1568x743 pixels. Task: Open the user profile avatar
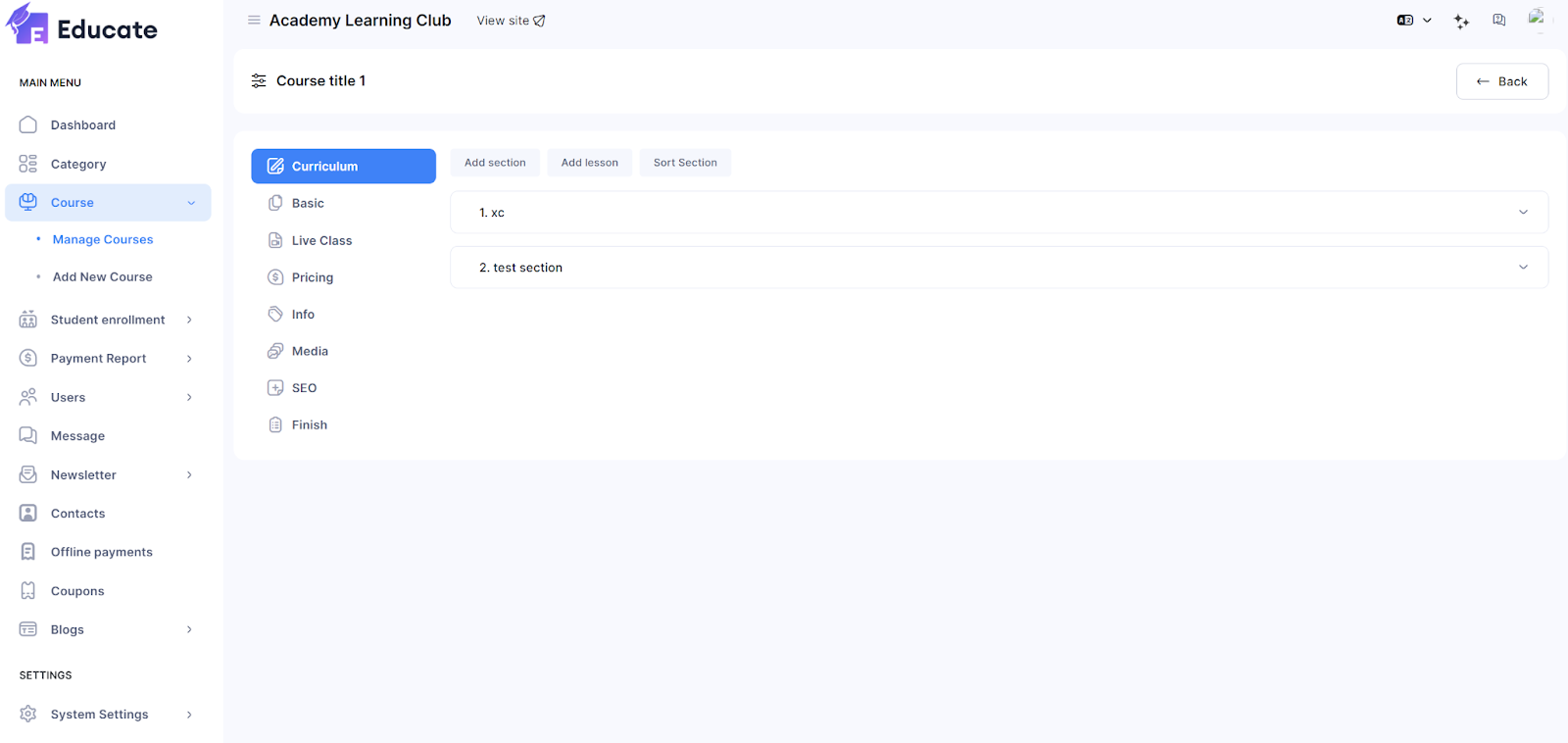click(1537, 19)
